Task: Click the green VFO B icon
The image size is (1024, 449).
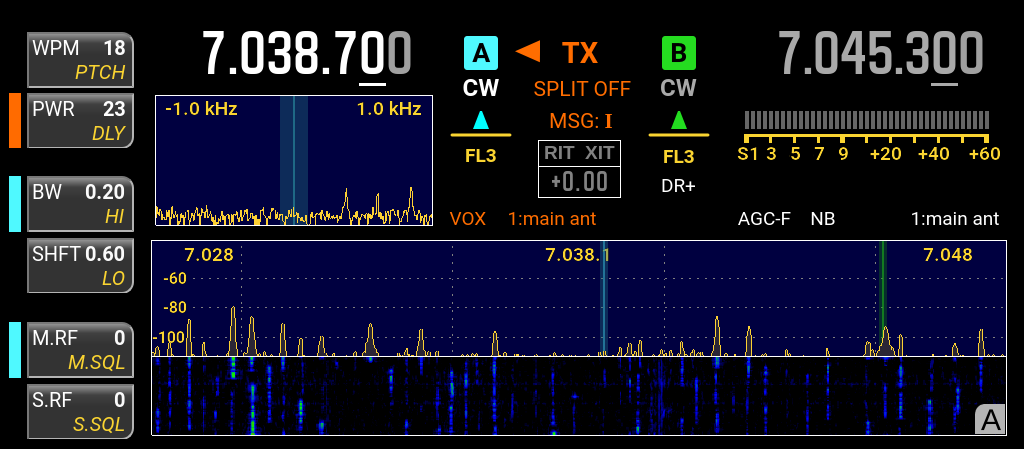Action: 678,53
